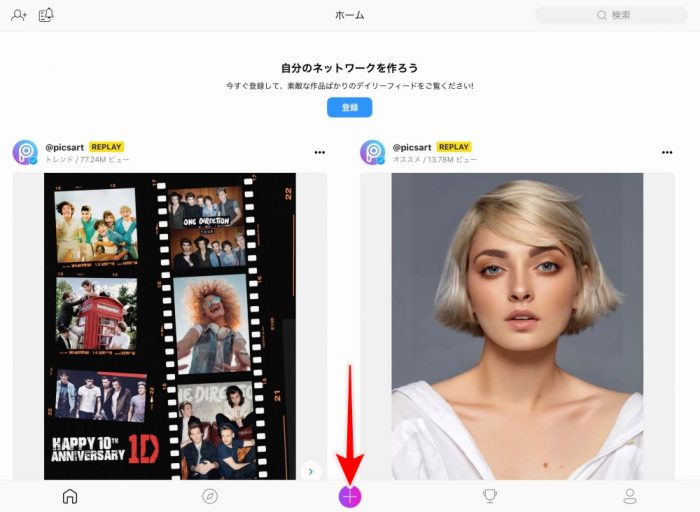Click next arrow on One Direction post
The height and width of the screenshot is (512, 700).
(311, 471)
